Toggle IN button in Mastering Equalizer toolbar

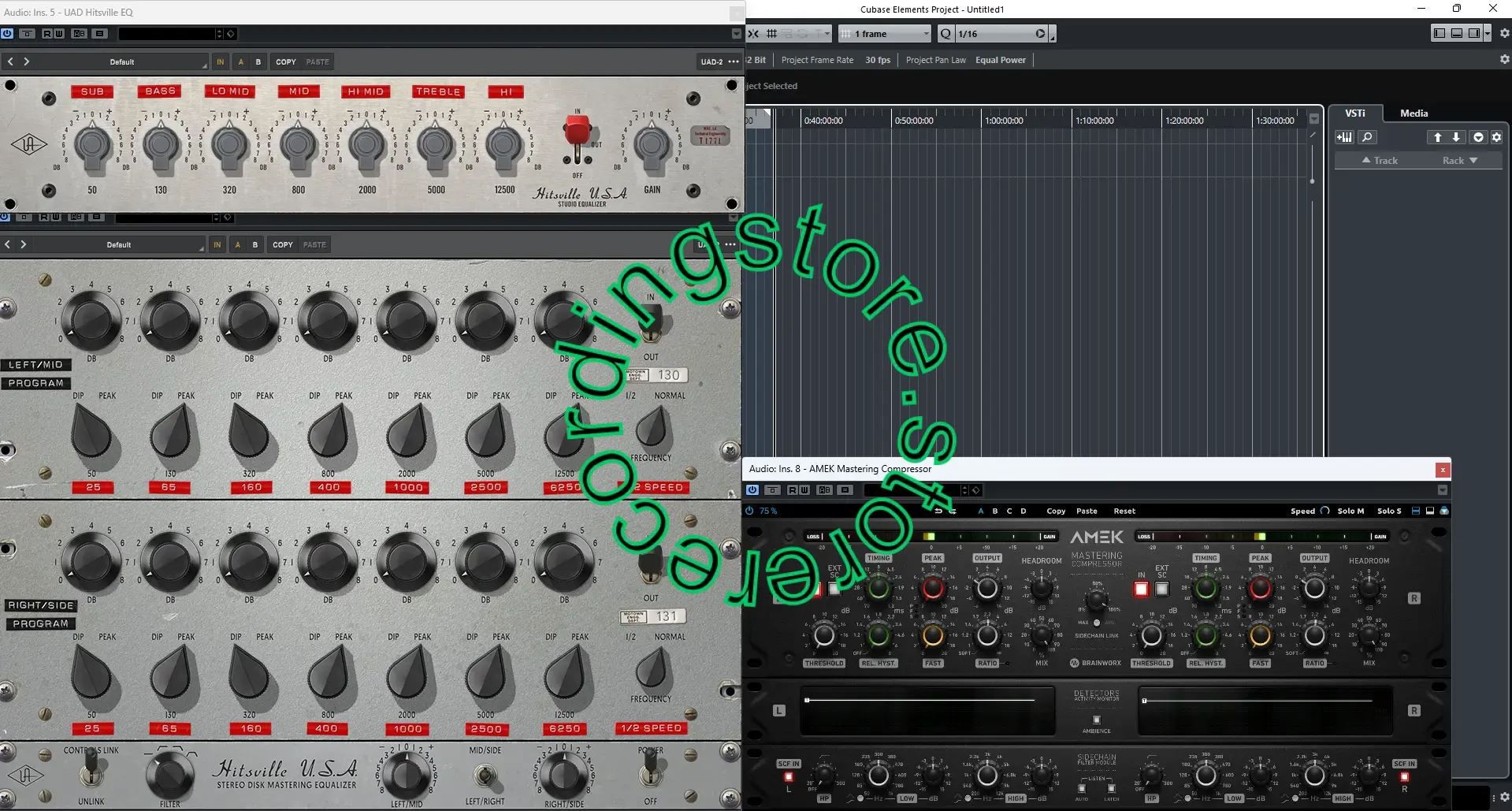tap(217, 244)
